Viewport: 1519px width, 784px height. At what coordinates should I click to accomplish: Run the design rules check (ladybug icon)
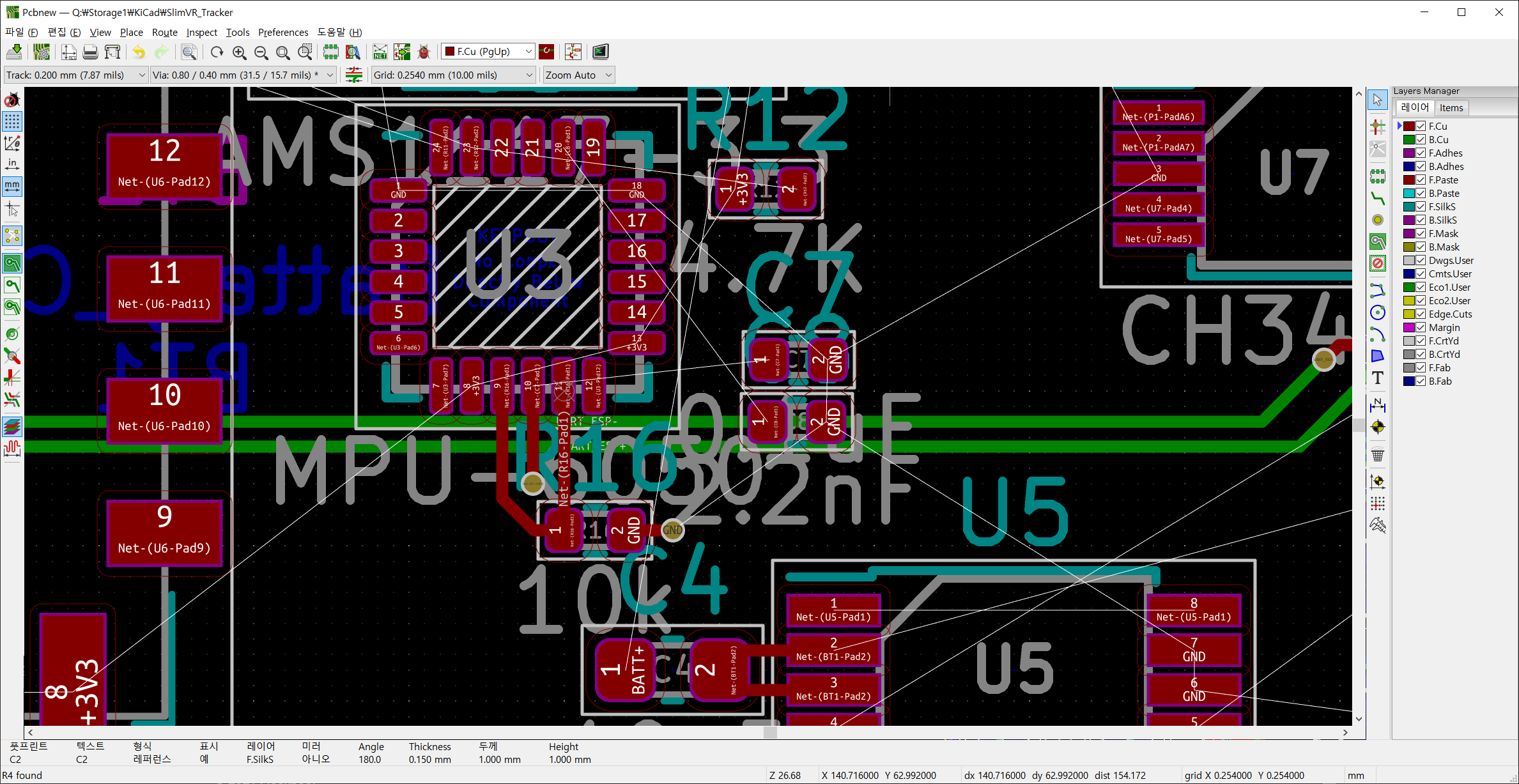(424, 52)
